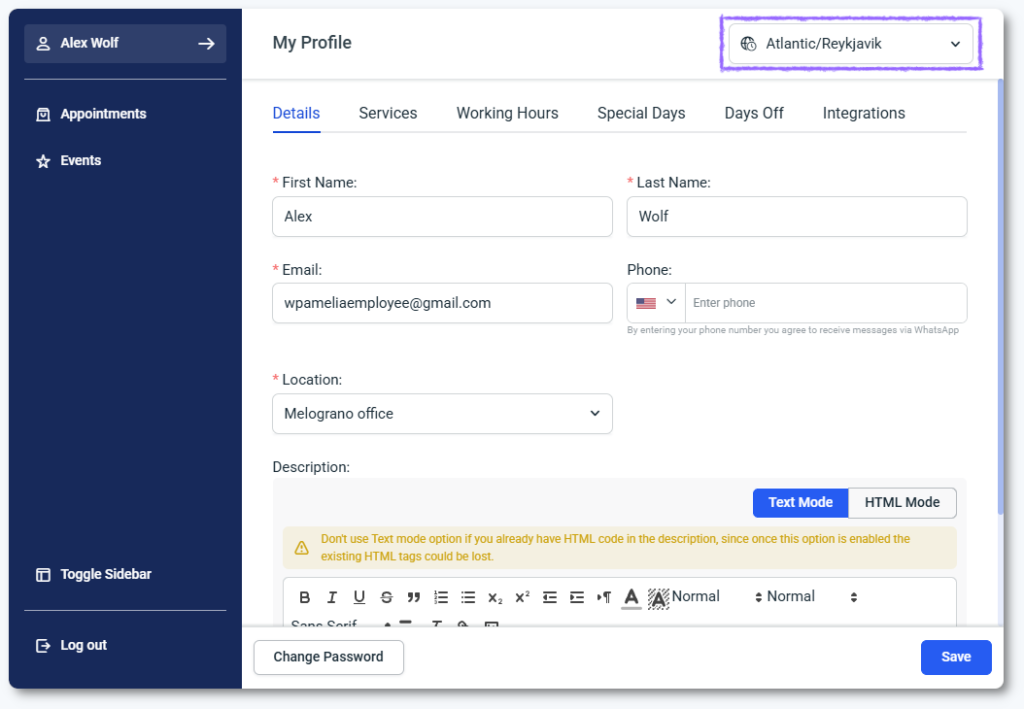Open the Atlantic/Reykjavik timezone dropdown

tap(850, 44)
